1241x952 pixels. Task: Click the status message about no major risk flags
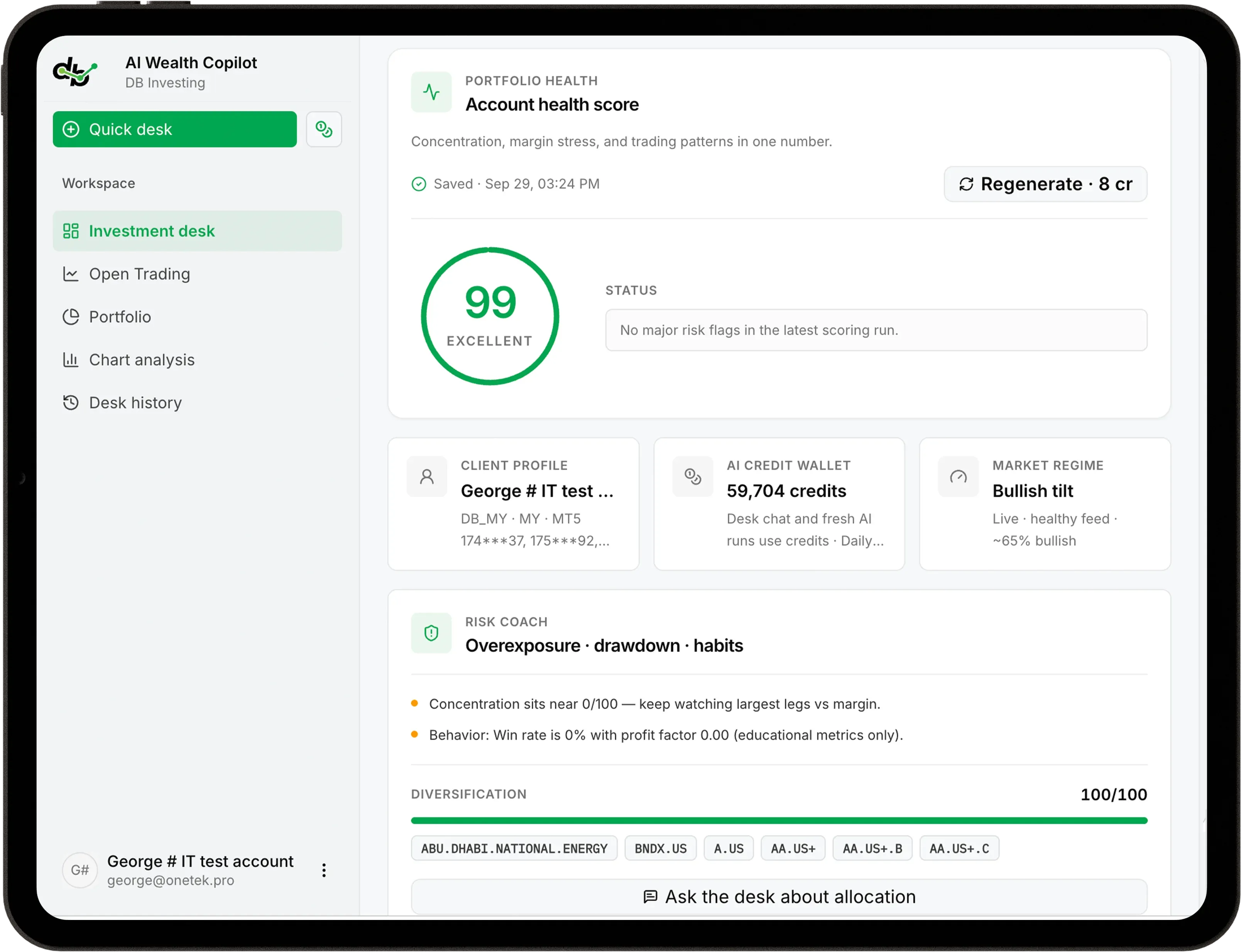[x=877, y=330]
